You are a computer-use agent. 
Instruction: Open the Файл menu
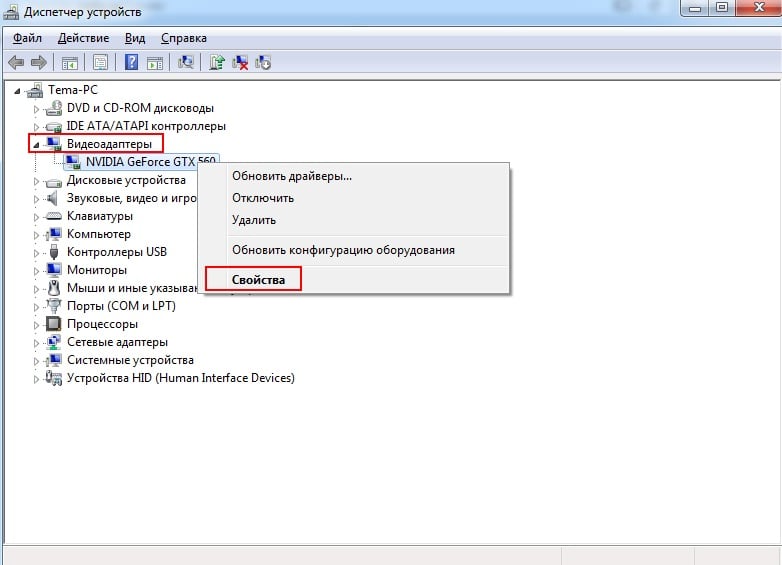pyautogui.click(x=28, y=38)
